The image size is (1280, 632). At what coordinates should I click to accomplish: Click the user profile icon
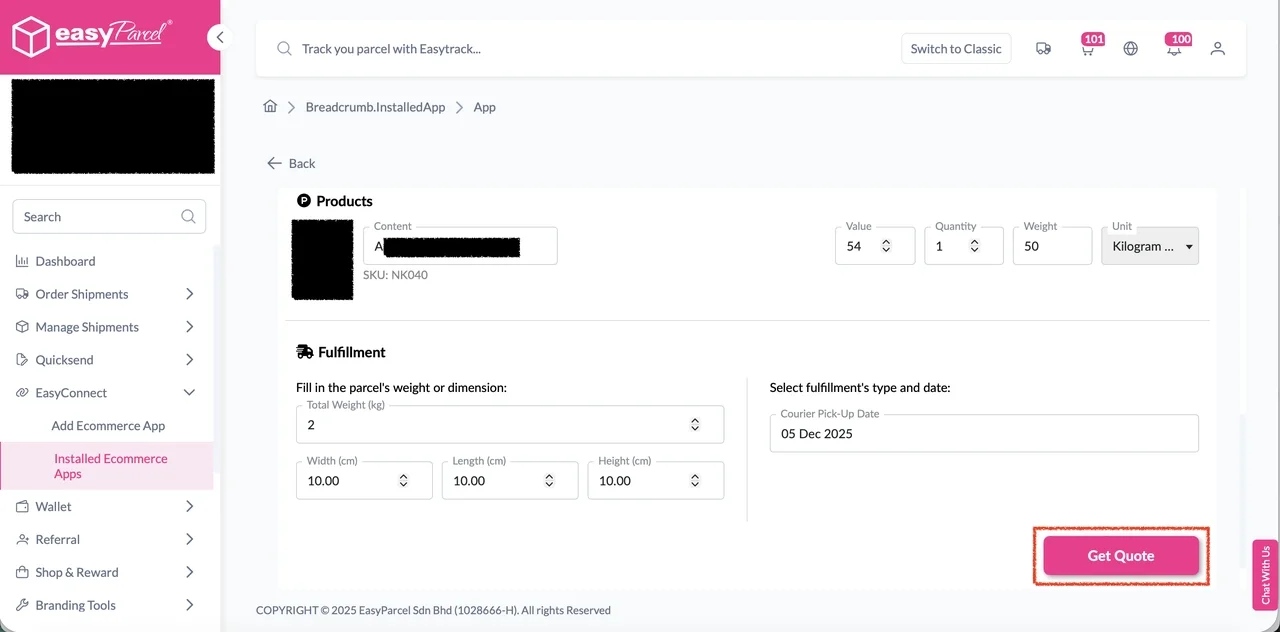coord(1217,48)
